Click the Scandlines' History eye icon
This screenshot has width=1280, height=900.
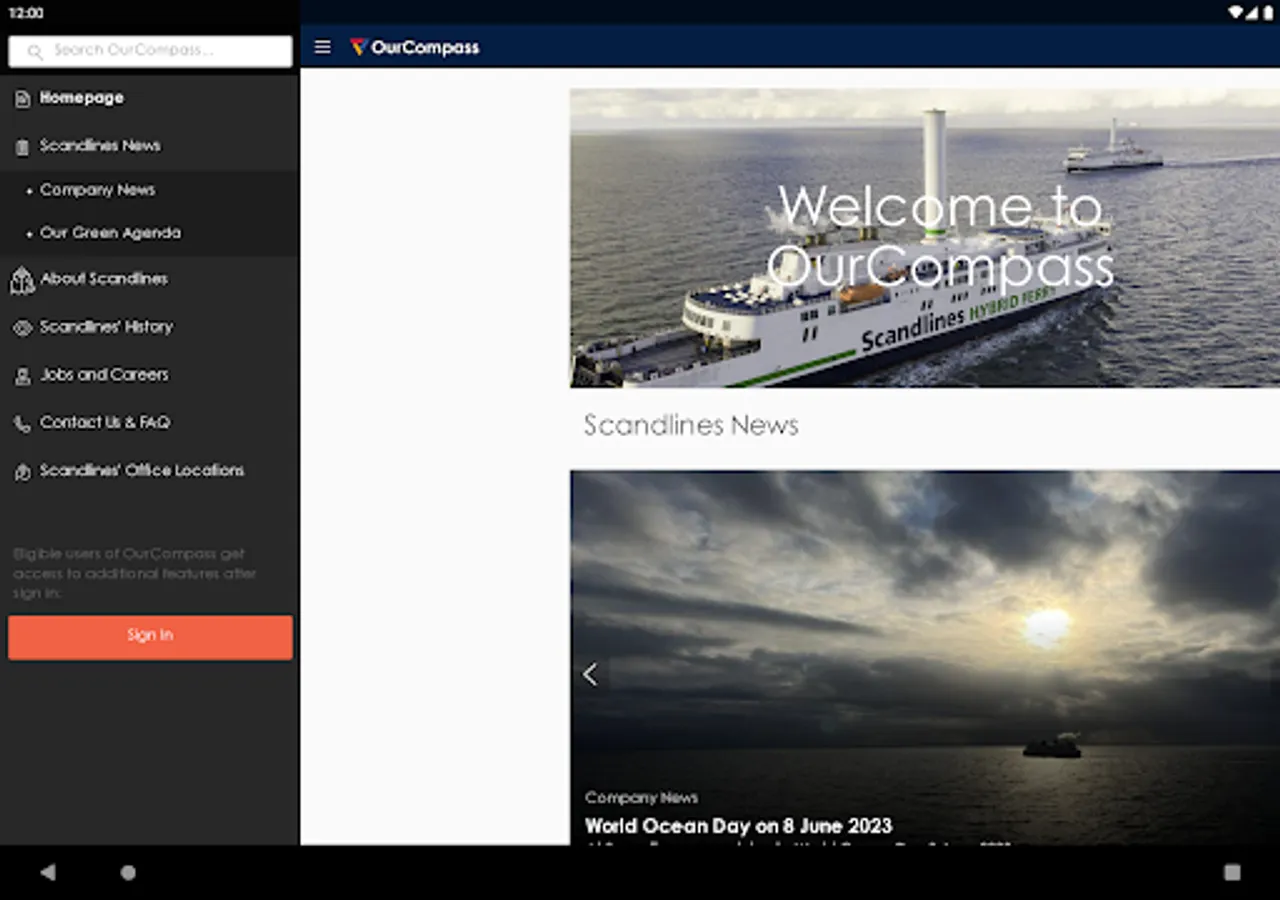pyautogui.click(x=22, y=327)
